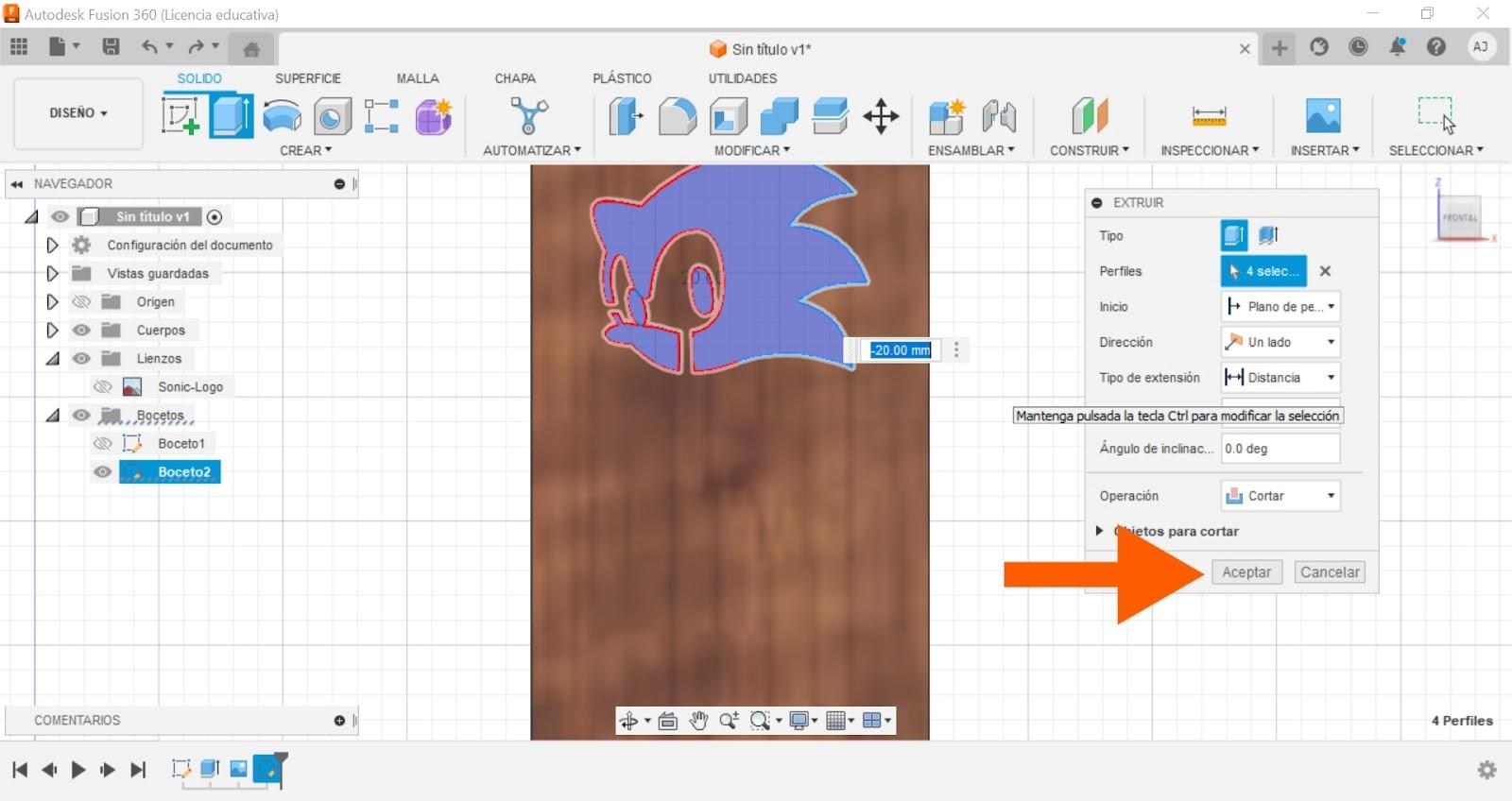
Task: Click the Cancelar button
Action: 1330,572
